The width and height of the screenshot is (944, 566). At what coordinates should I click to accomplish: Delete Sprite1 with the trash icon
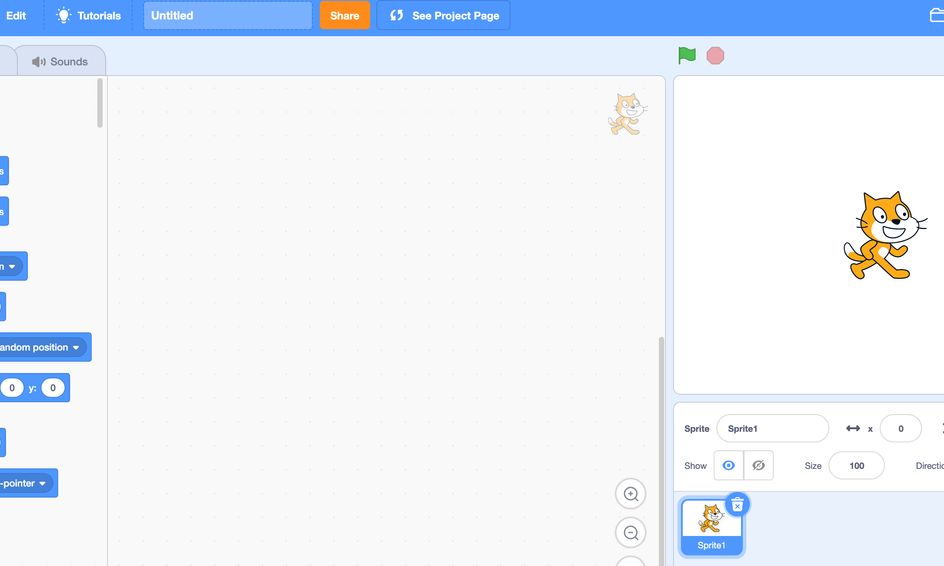(x=737, y=505)
